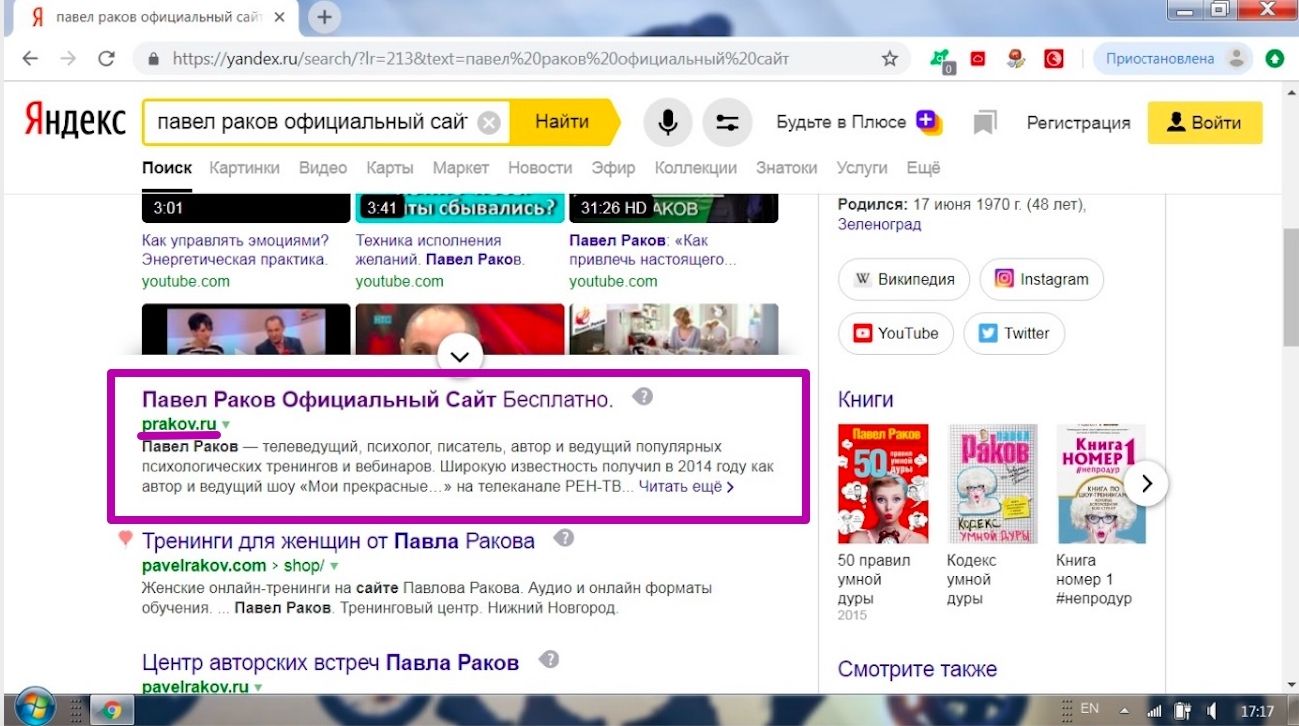
Task: Click question mark icon next to prakov.ru result
Action: point(643,397)
